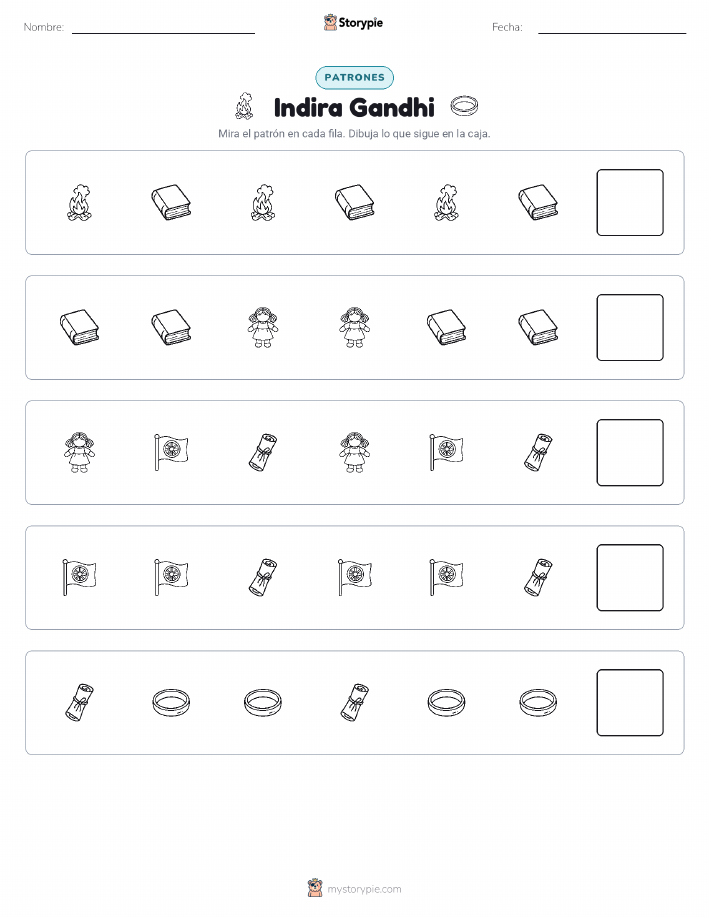The width and height of the screenshot is (709, 917).
Task: Click the answer box in row two
Action: point(630,328)
